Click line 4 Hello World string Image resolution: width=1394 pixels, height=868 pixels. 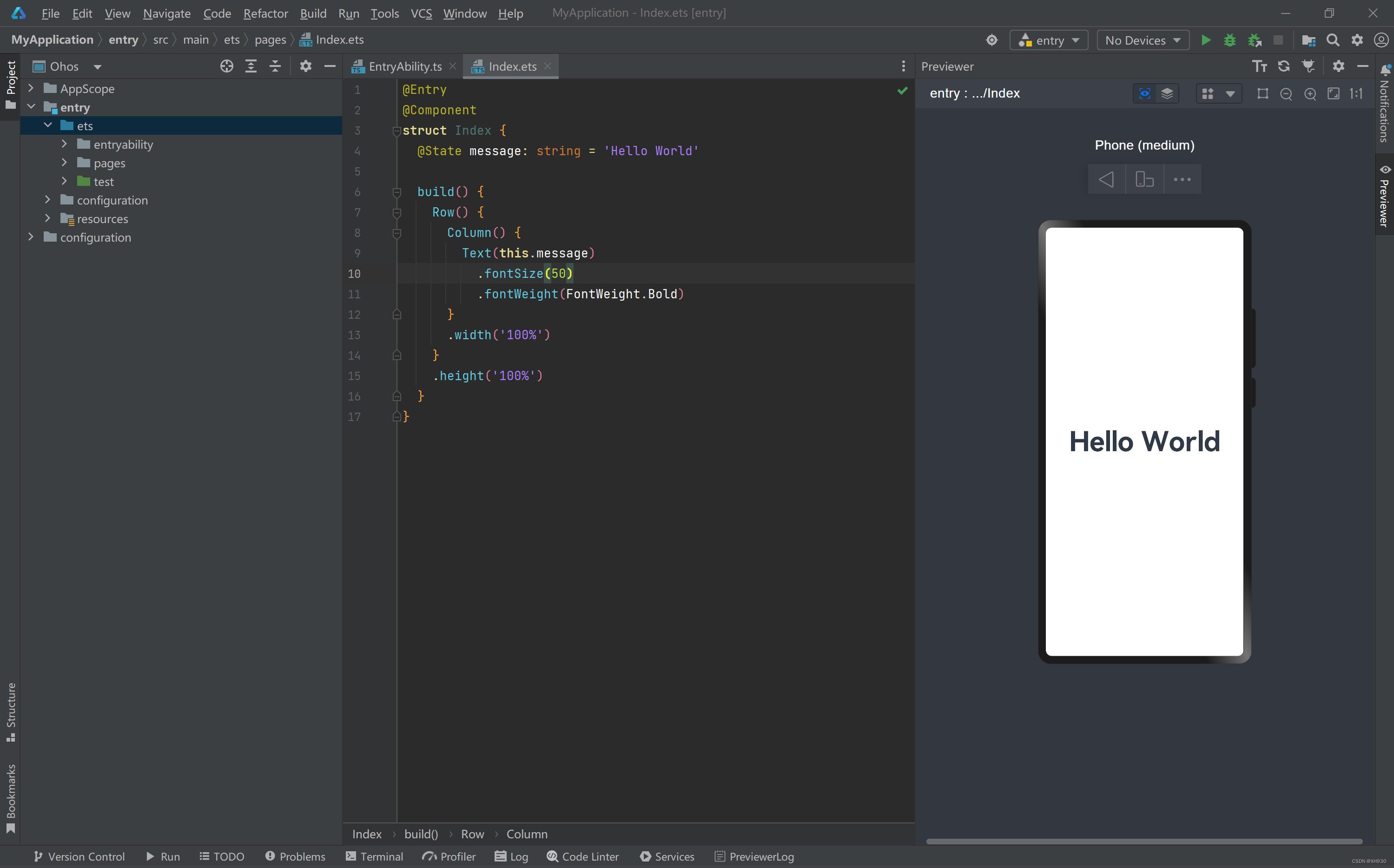coord(651,151)
